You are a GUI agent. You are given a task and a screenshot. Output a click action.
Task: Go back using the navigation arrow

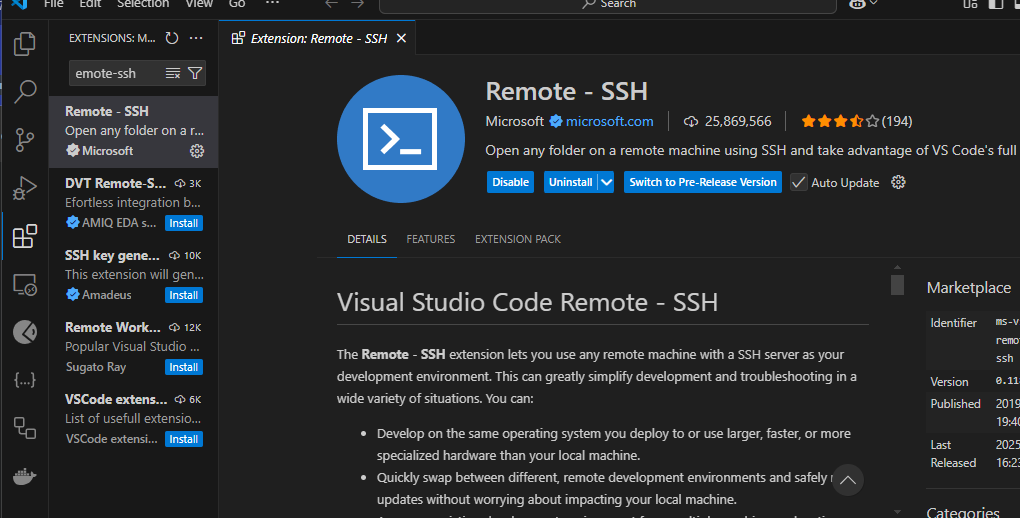tap(331, 4)
